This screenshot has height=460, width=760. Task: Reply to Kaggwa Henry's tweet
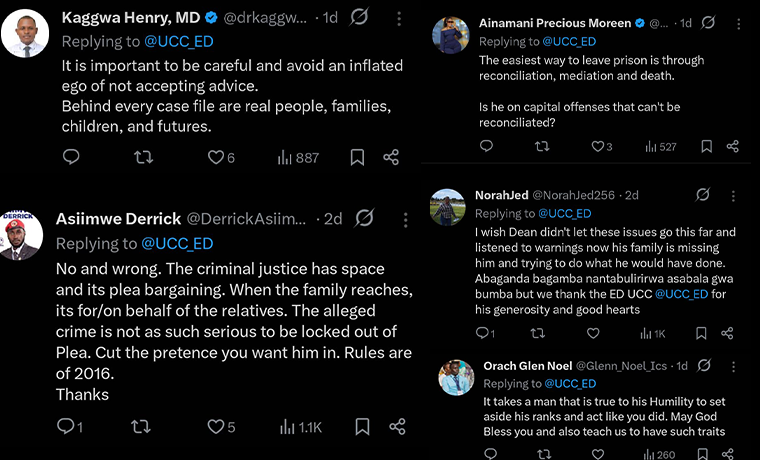71,157
